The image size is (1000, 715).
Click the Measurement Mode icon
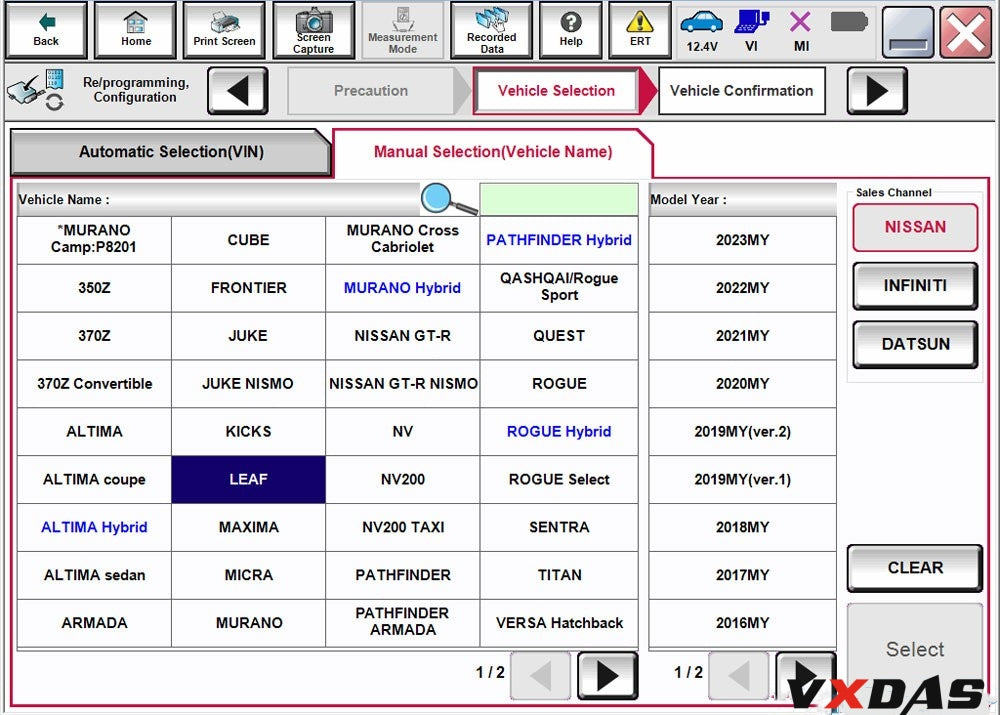click(402, 30)
